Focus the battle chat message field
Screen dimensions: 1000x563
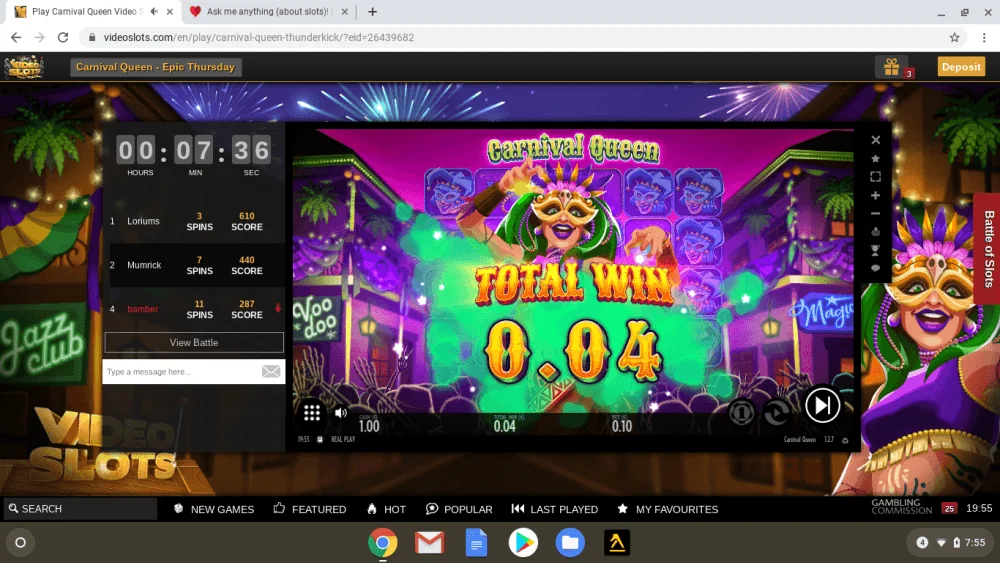point(182,372)
